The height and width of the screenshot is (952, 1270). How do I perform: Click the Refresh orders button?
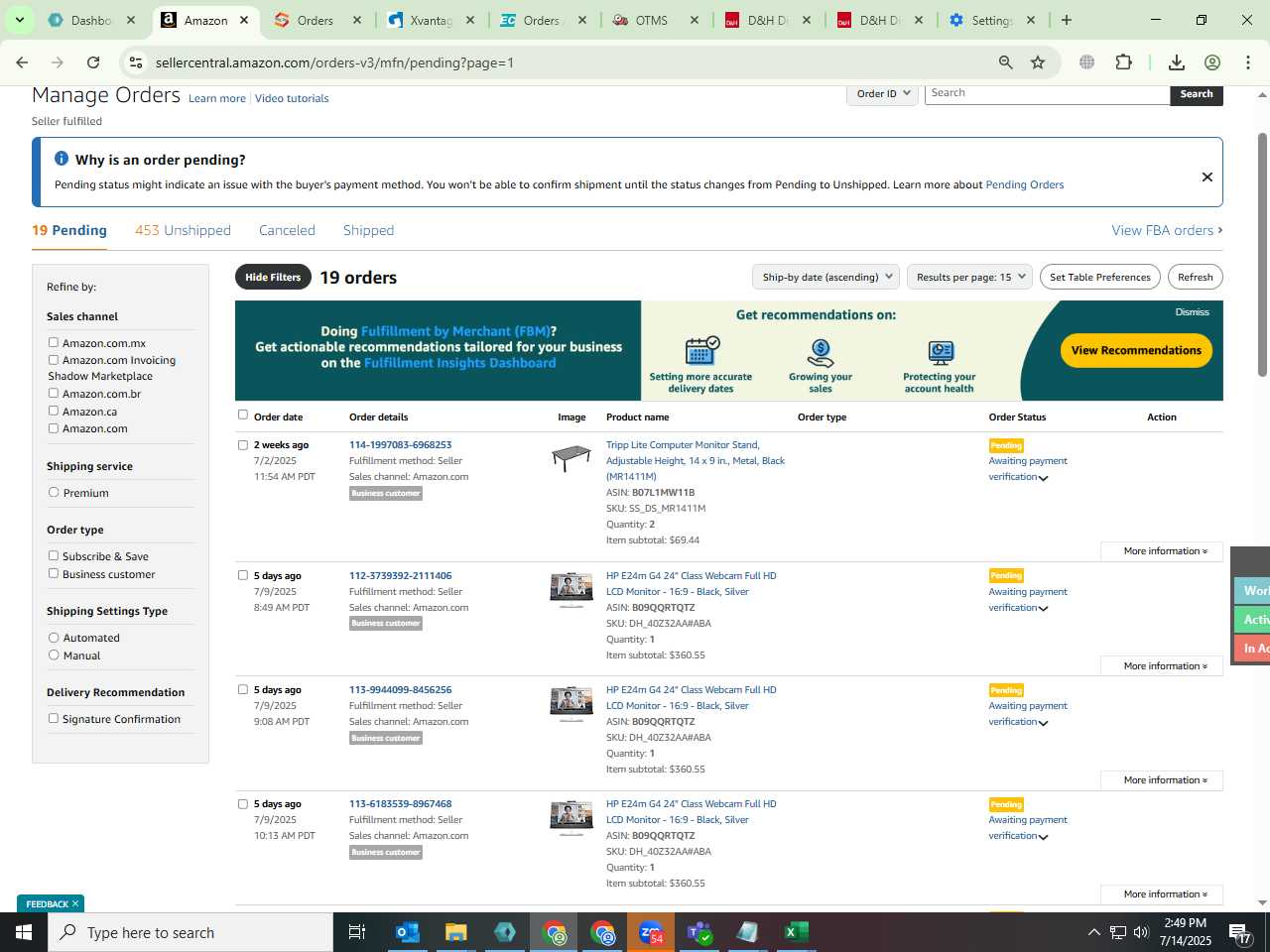(1196, 277)
